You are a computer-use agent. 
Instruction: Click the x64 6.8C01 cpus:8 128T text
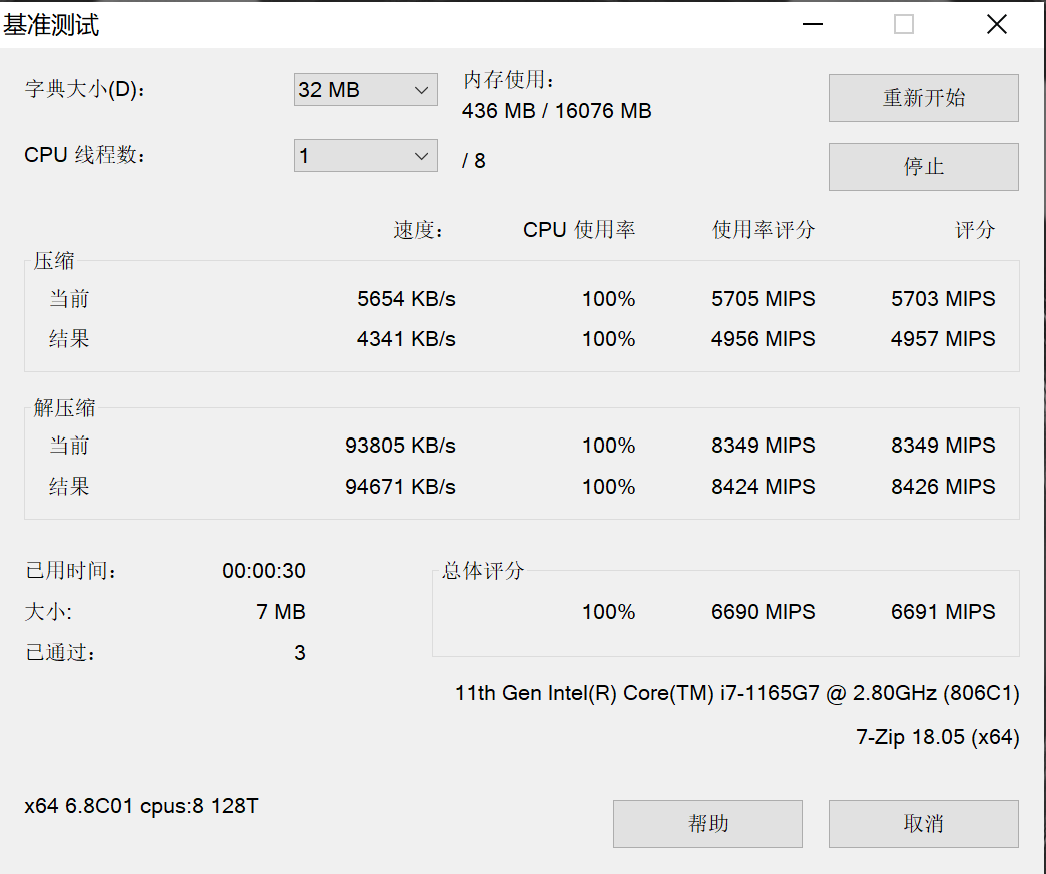[x=141, y=807]
